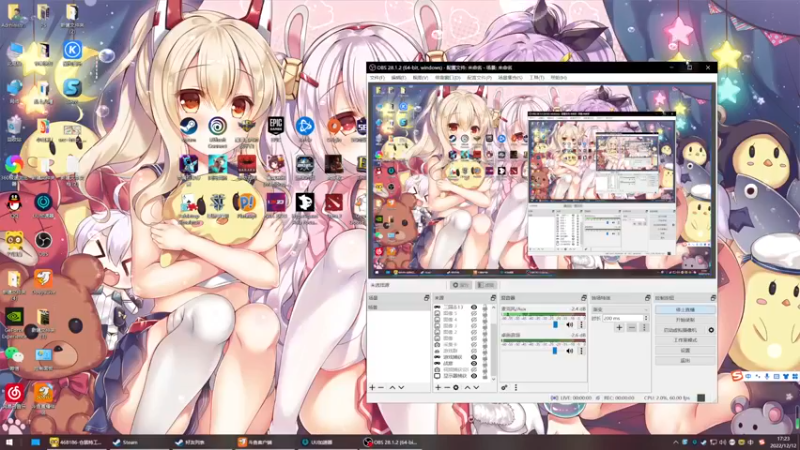Open virtual camera settings gear icon
The width and height of the screenshot is (800, 450).
point(711,330)
